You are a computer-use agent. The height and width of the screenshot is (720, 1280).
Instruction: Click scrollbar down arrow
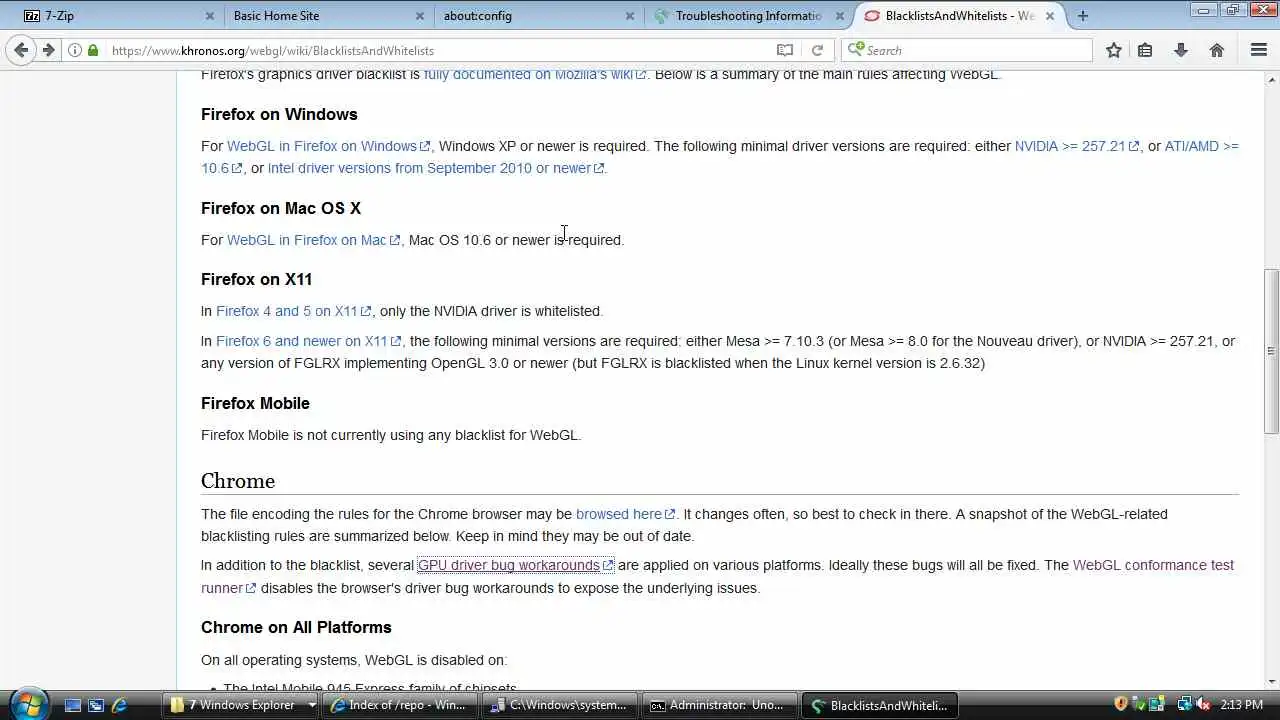coord(1271,682)
